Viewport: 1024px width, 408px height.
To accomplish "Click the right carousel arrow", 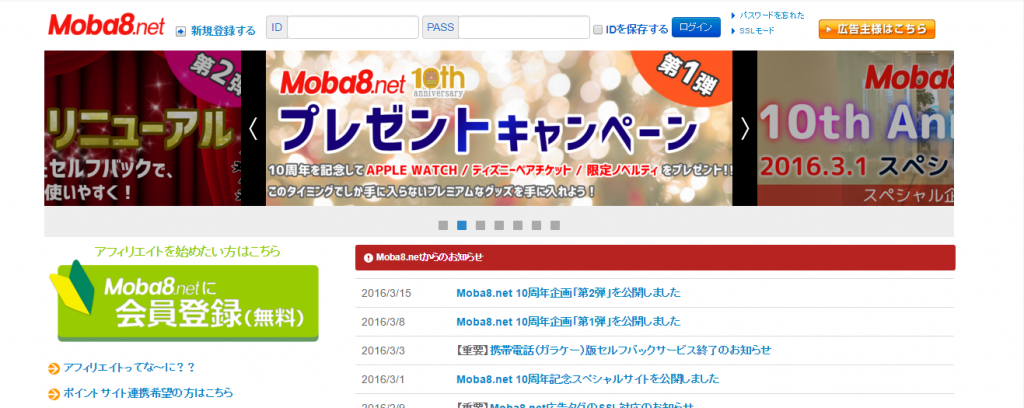I will pos(745,129).
